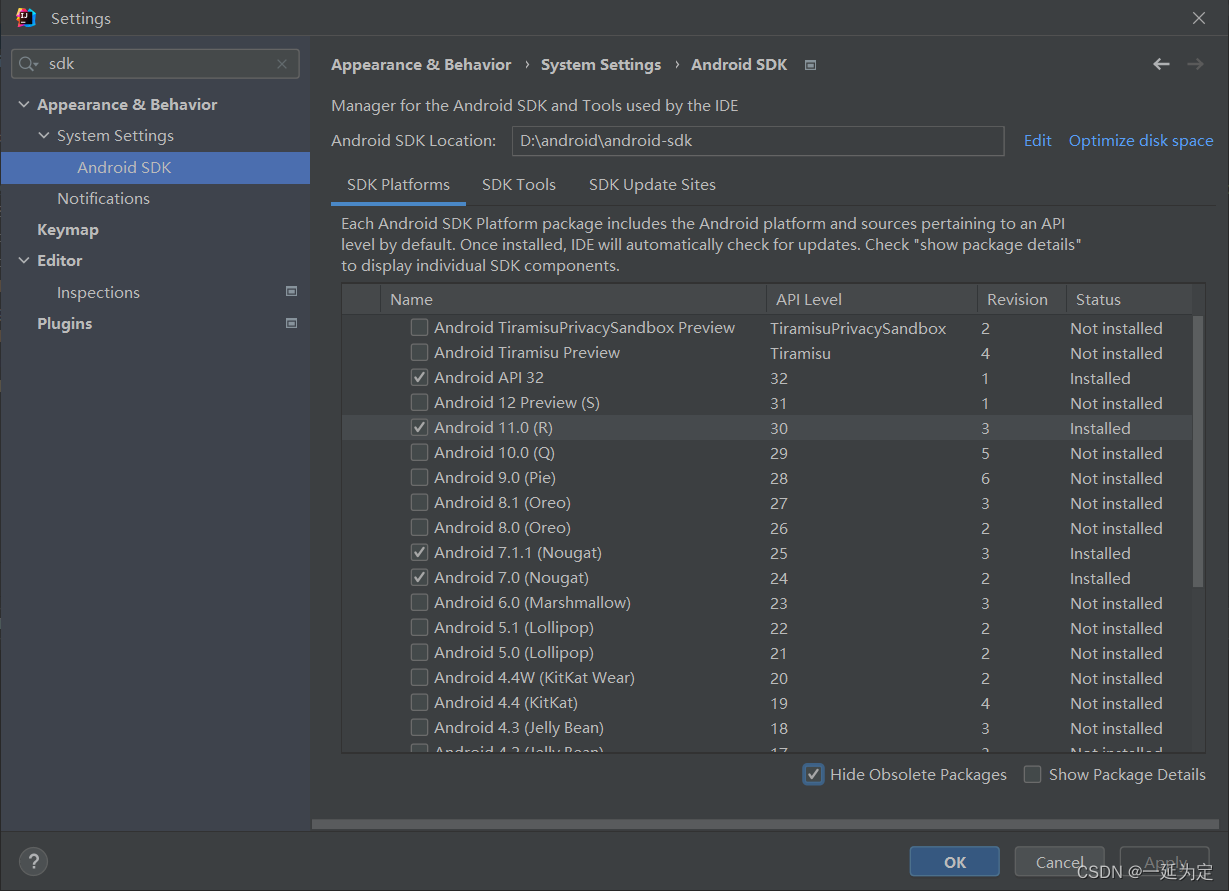Click Appearance & Behavior breadcrumb

421,64
